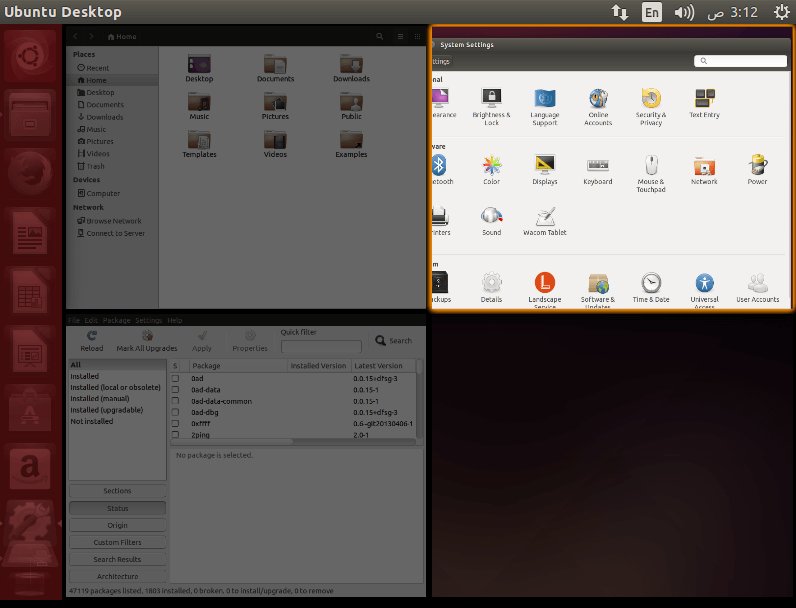This screenshot has height=608, width=796.
Task: Toggle the checkbox for 0ad-data package
Action: [175, 390]
